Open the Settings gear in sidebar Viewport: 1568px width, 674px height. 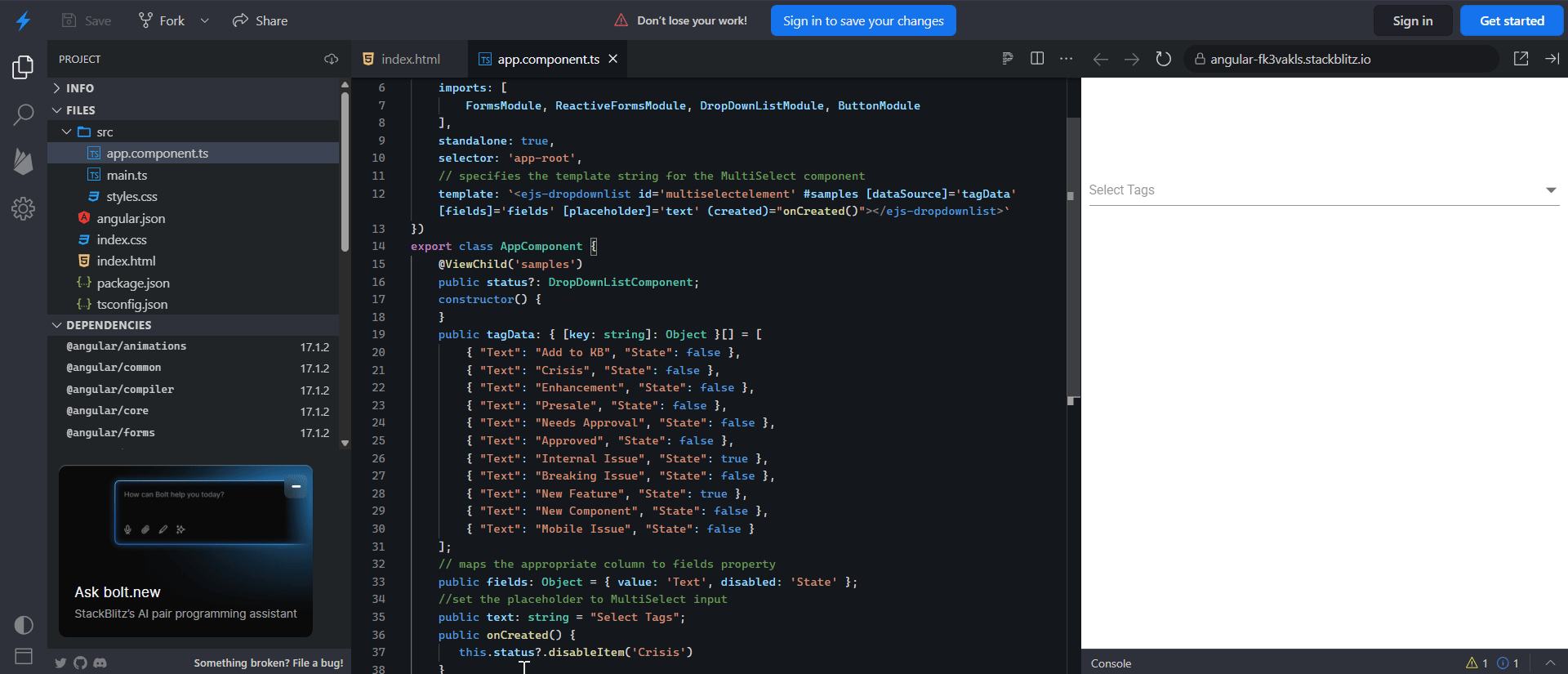coord(23,209)
